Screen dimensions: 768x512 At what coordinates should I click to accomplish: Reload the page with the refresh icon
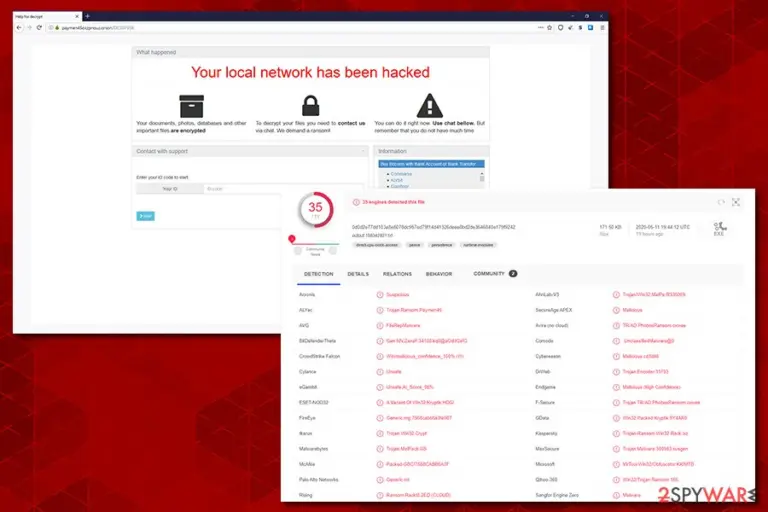(x=39, y=28)
